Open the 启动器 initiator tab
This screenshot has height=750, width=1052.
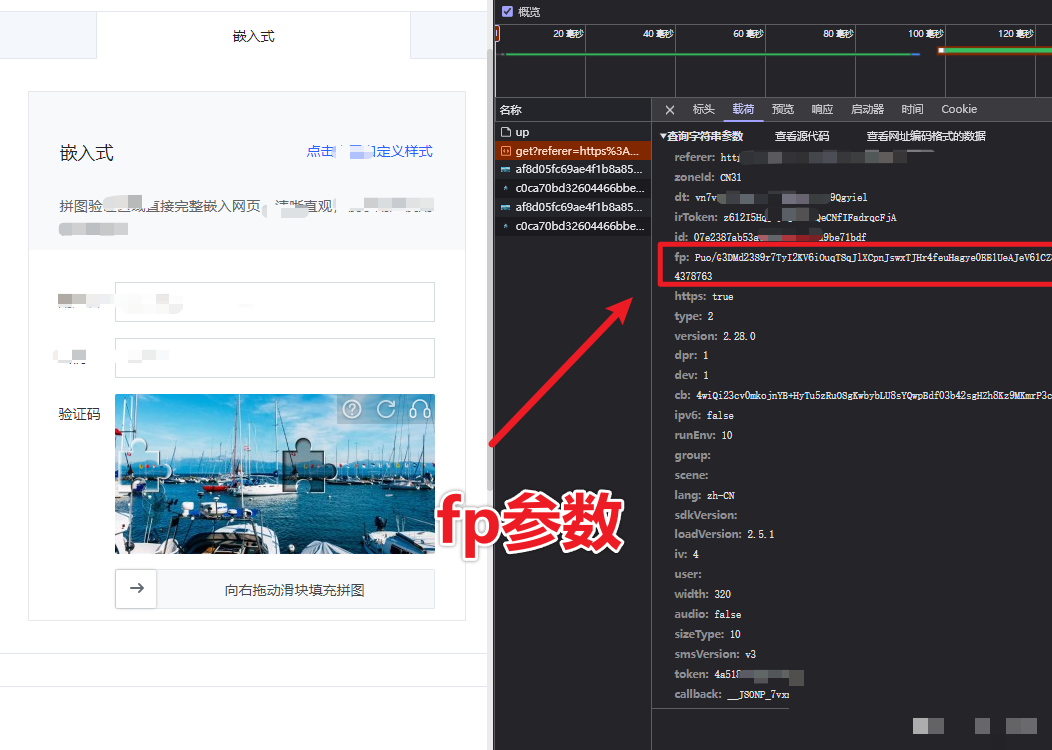pos(867,110)
